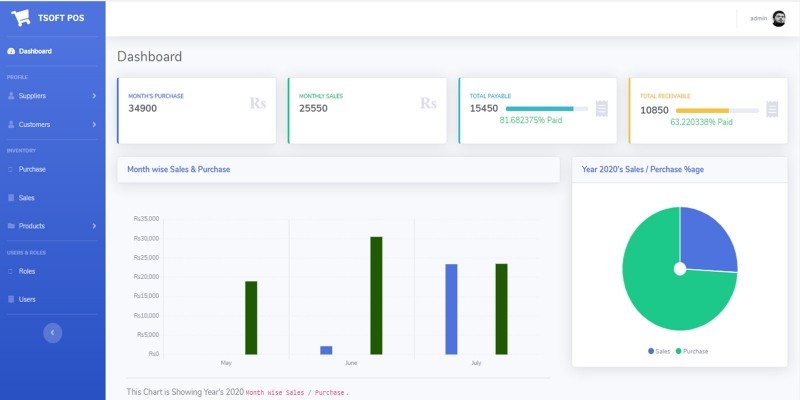The width and height of the screenshot is (800, 400).
Task: Expand the Customers submenu chevron
Action: point(94,125)
